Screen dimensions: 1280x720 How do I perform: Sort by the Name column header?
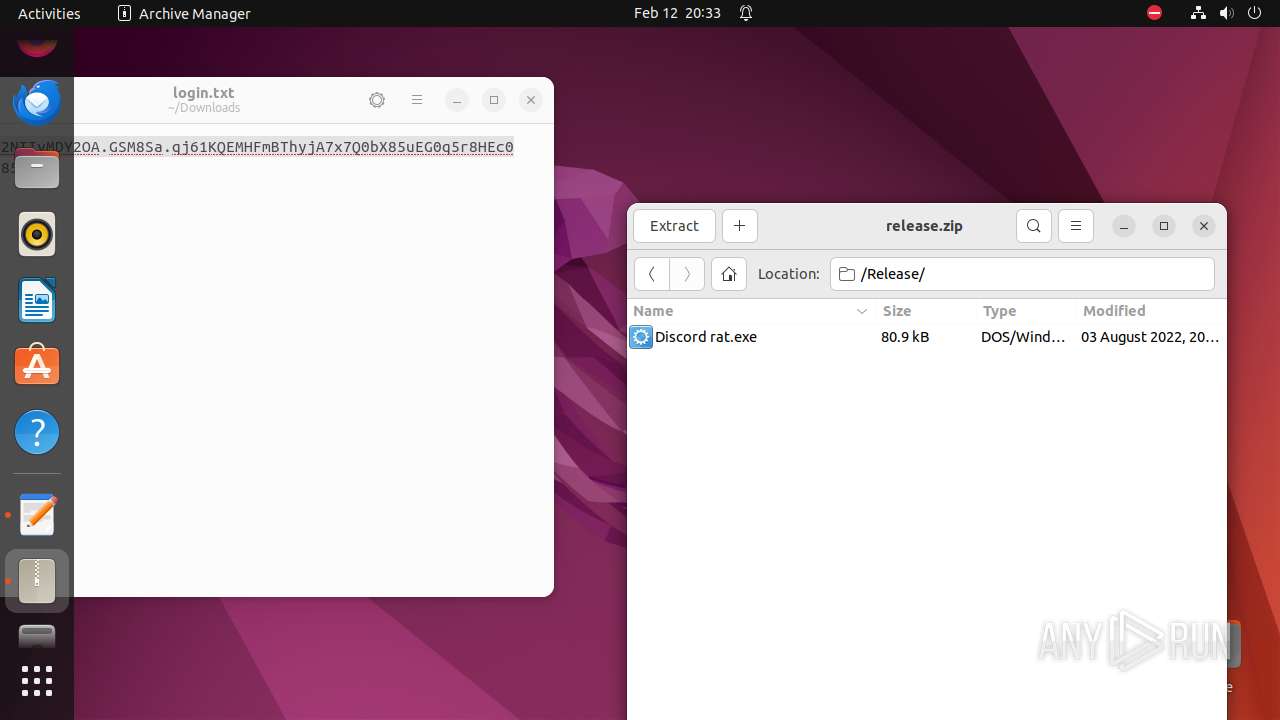coord(750,311)
